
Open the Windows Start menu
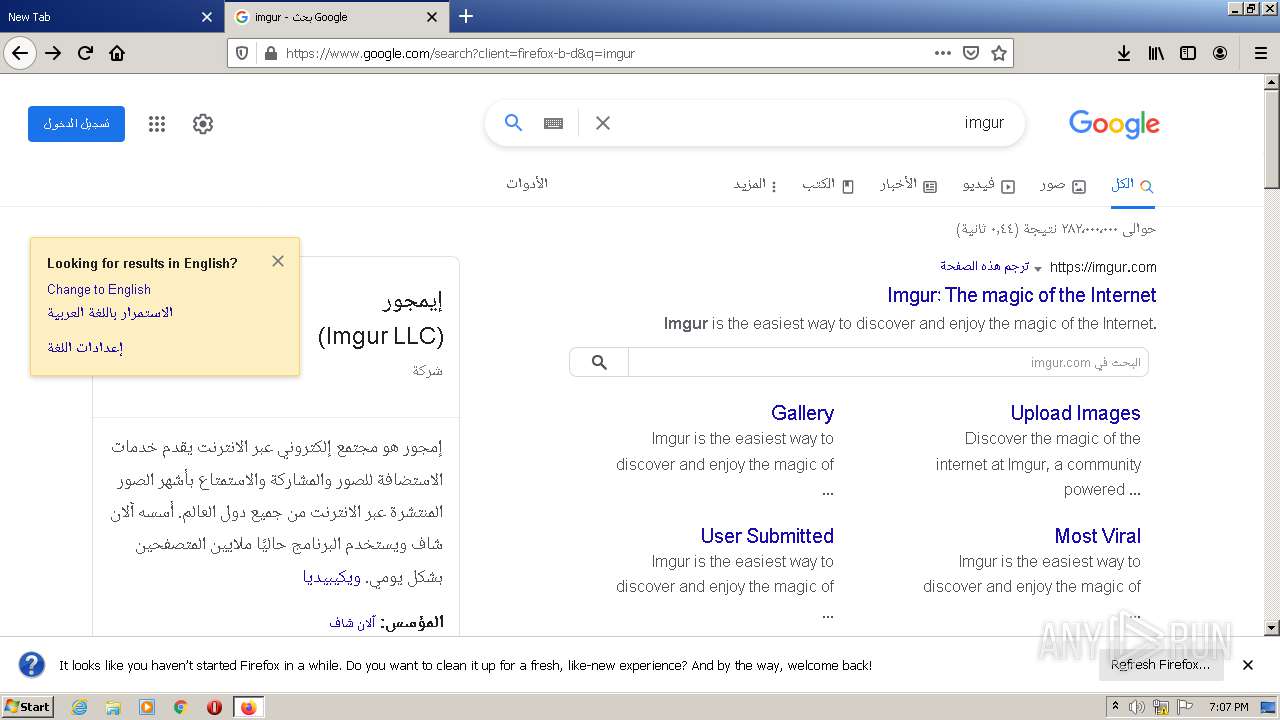pos(27,707)
